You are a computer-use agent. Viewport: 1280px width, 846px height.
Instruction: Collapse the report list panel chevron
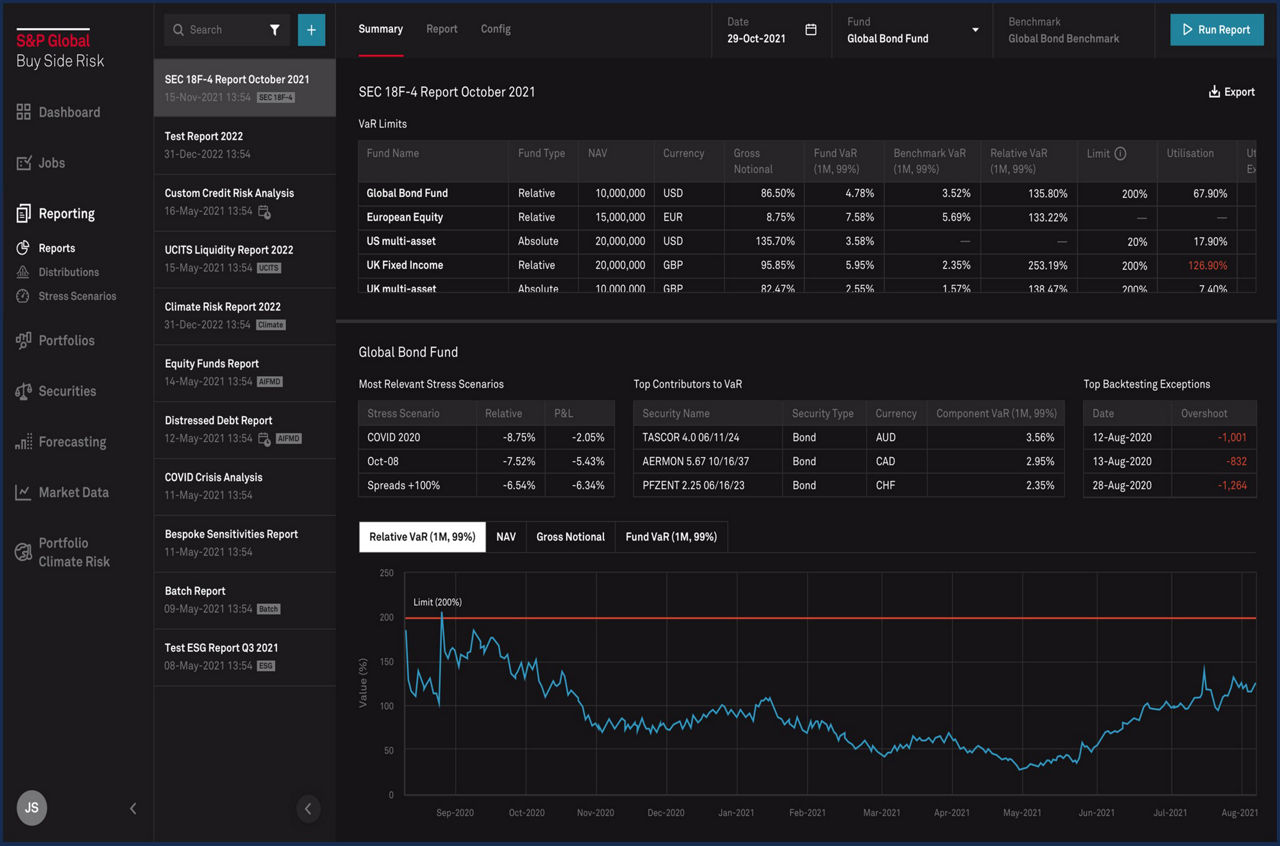(308, 808)
